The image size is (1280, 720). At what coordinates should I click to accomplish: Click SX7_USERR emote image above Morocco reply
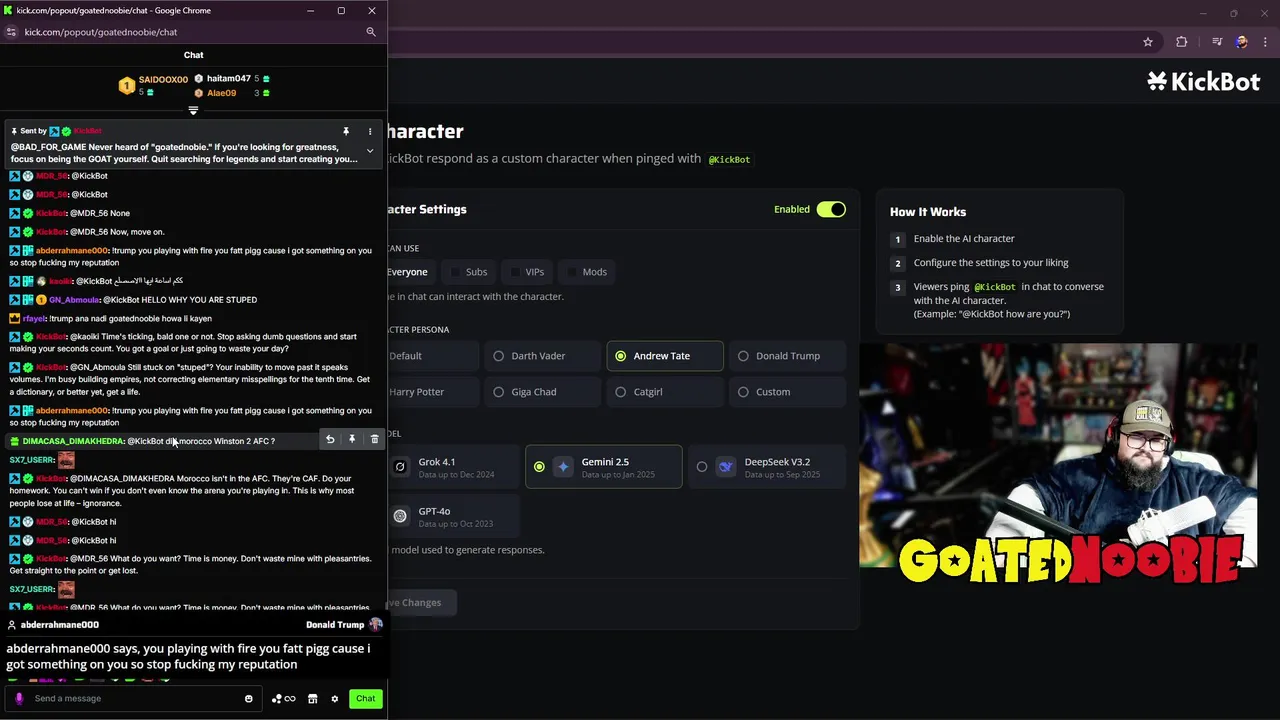point(66,460)
